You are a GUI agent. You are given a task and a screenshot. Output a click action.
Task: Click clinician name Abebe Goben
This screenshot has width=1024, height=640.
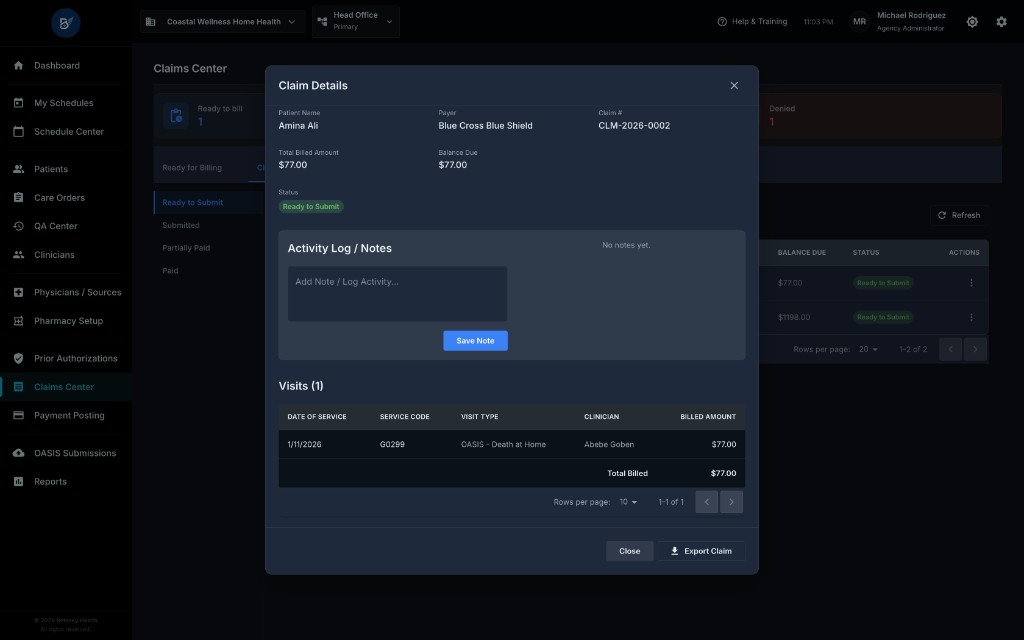coord(609,445)
